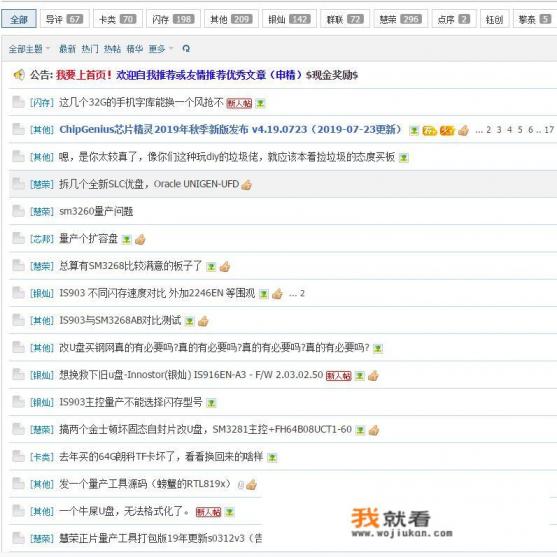Click 新人帖 badge on IS916EN-A3 thread

coord(339,376)
